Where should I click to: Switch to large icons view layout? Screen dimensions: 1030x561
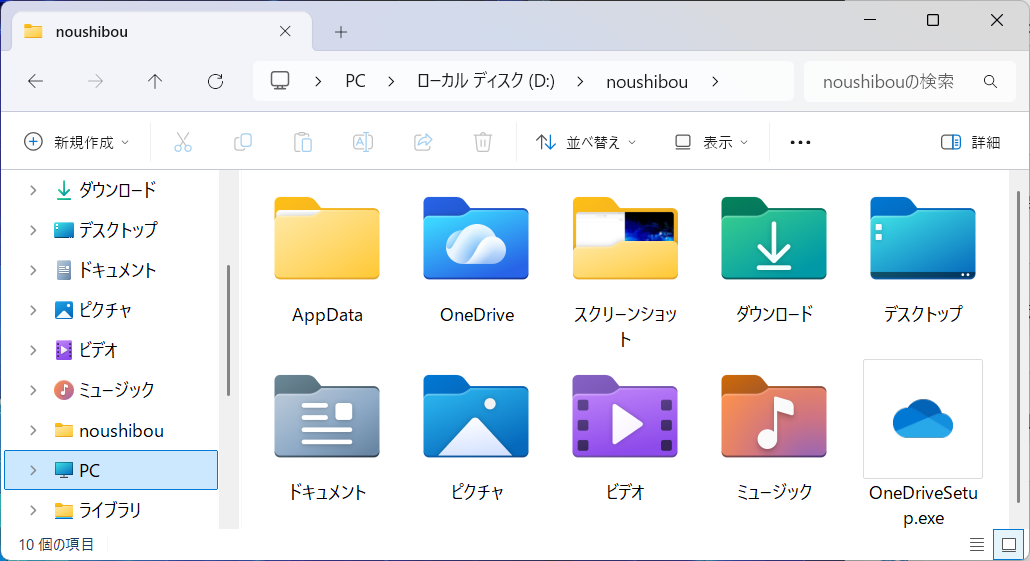point(1008,545)
